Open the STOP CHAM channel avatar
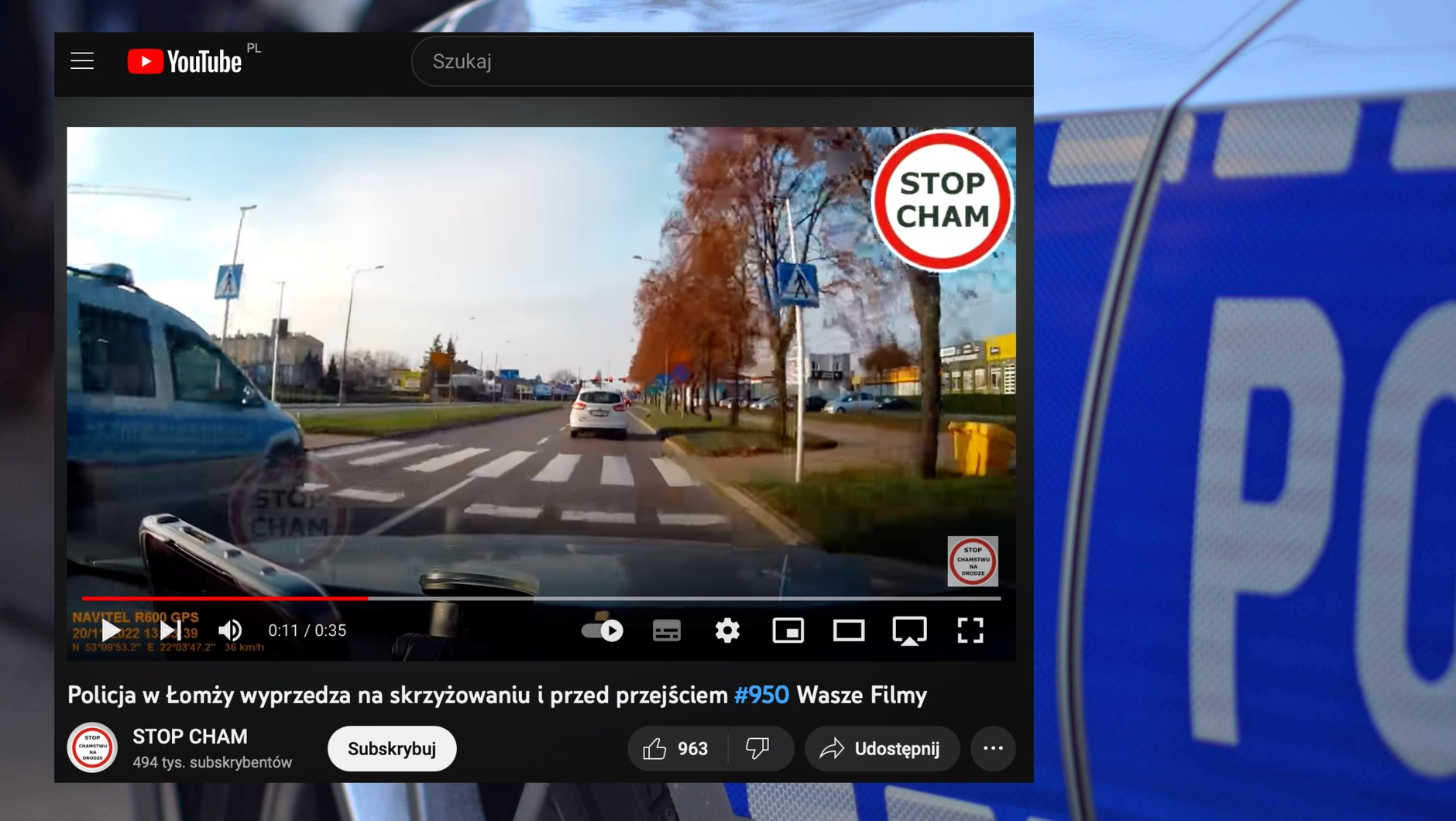 (x=92, y=748)
